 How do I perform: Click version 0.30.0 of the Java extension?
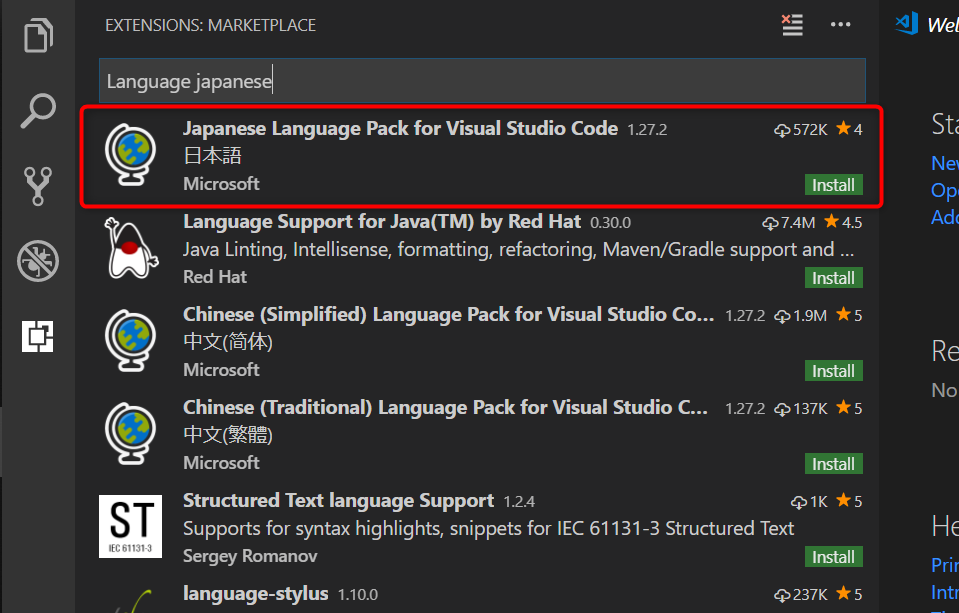pos(610,223)
